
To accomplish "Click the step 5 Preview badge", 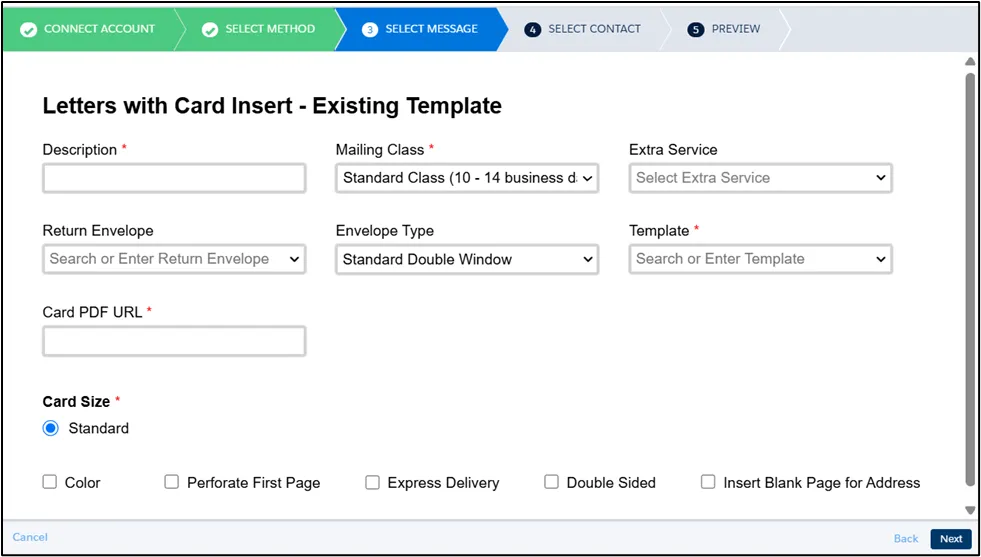I will 696,30.
